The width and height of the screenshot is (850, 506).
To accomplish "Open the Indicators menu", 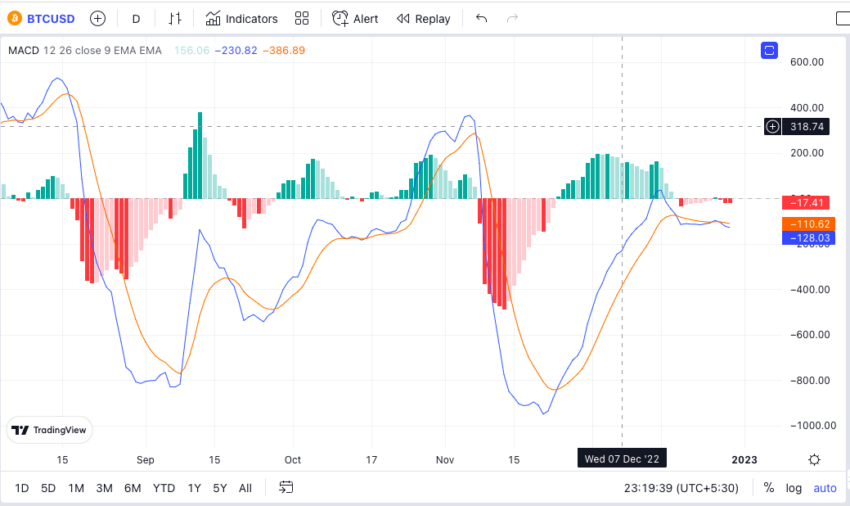I will click(x=241, y=18).
